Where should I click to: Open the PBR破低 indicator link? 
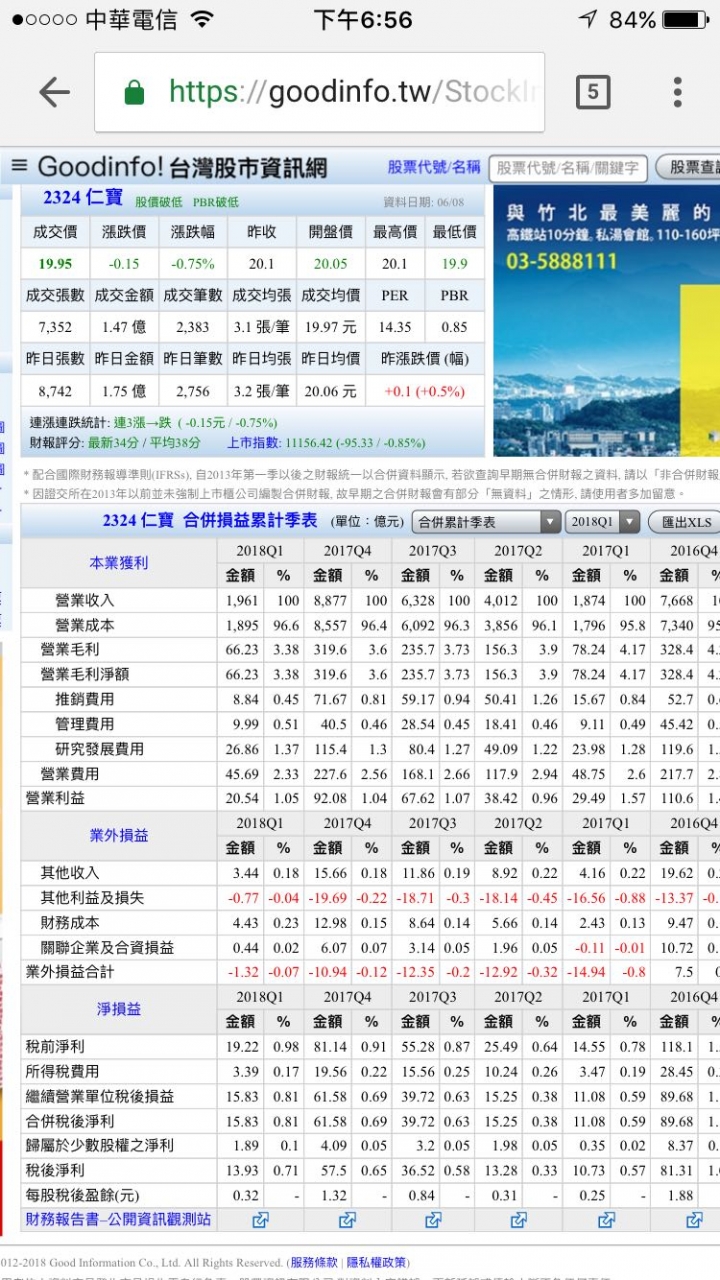click(216, 202)
